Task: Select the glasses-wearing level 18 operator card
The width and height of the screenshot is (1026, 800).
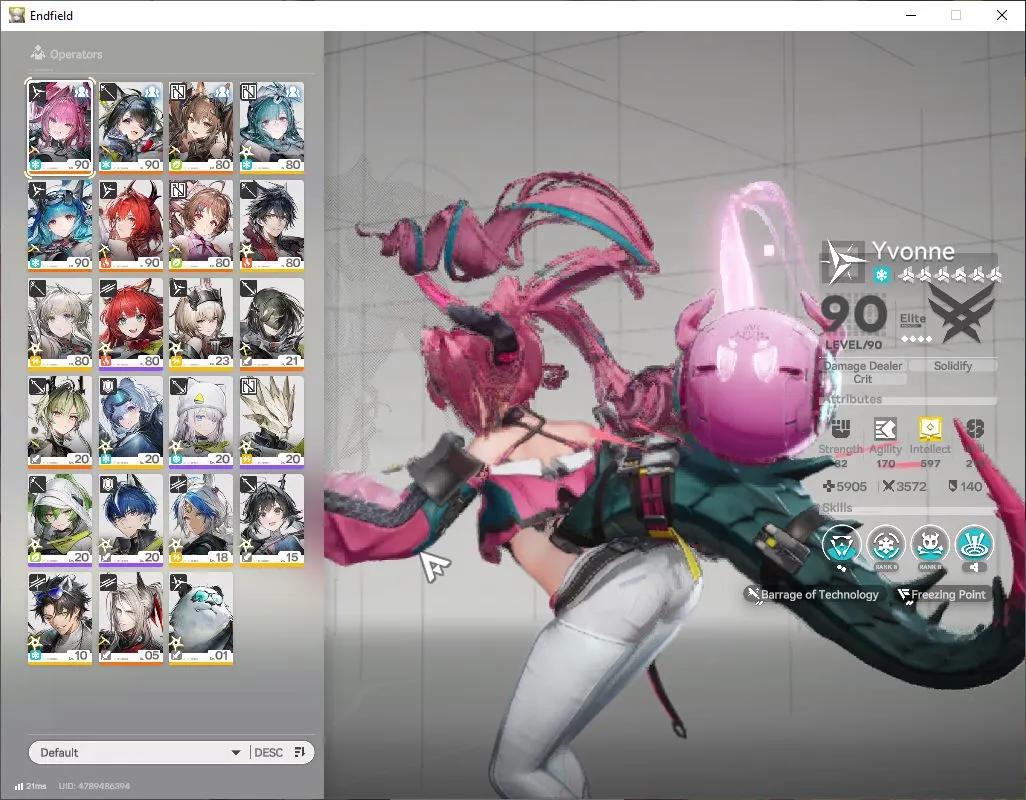Action: (x=201, y=520)
